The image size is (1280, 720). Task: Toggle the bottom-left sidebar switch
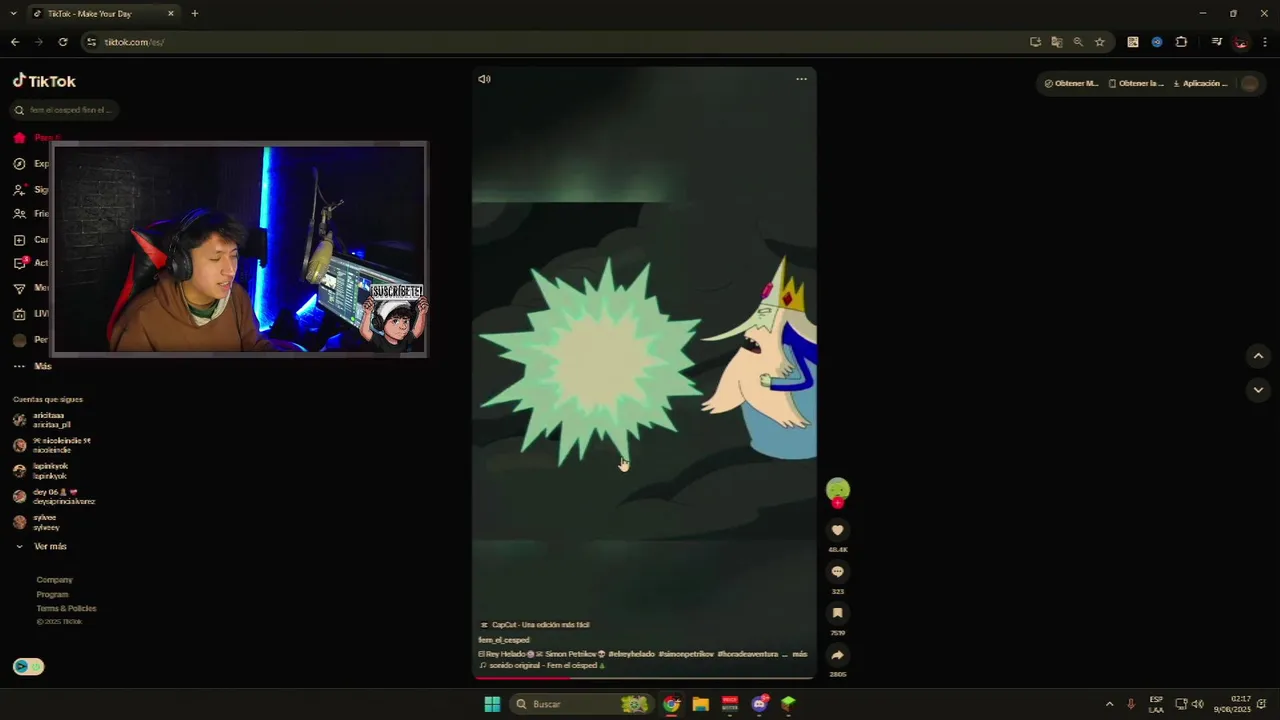pos(28,667)
